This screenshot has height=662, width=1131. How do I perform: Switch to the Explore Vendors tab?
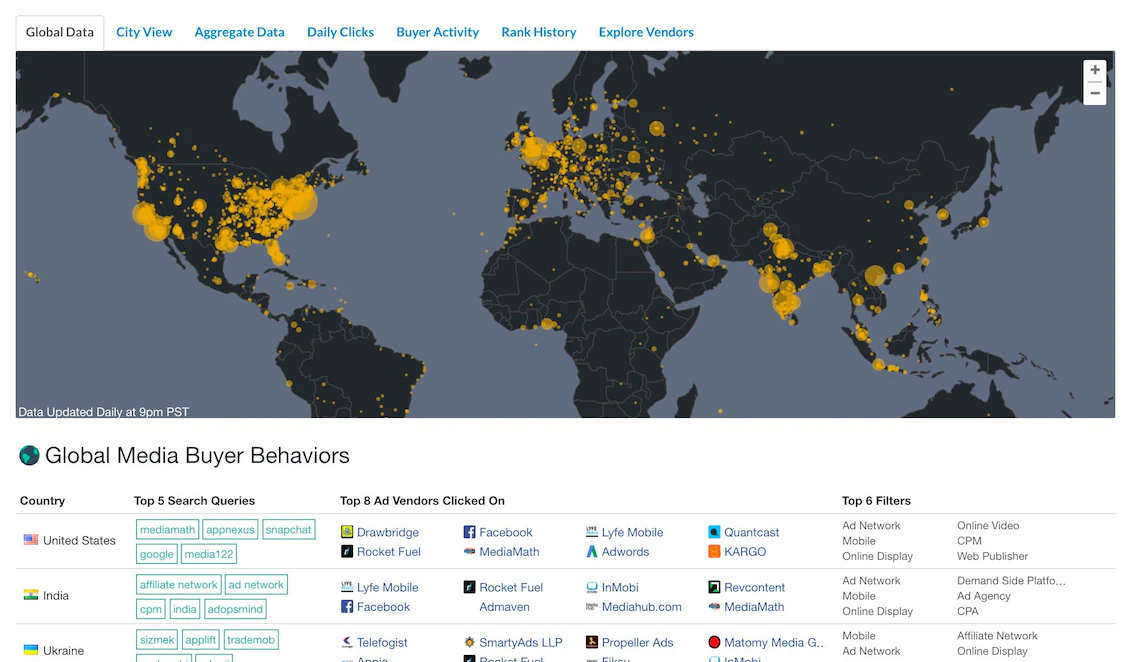pos(645,31)
